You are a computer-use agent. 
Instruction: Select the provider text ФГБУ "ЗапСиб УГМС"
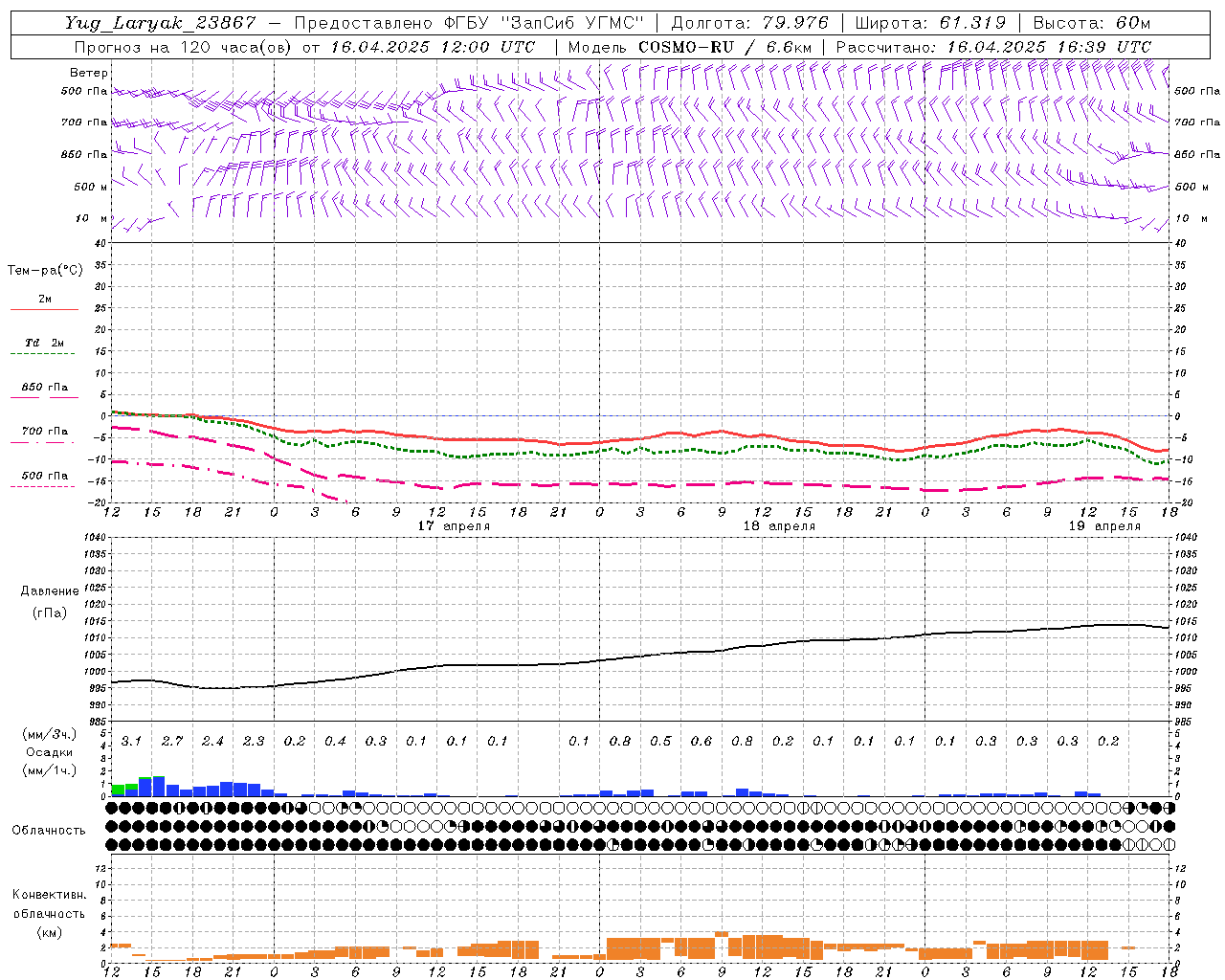point(546,23)
